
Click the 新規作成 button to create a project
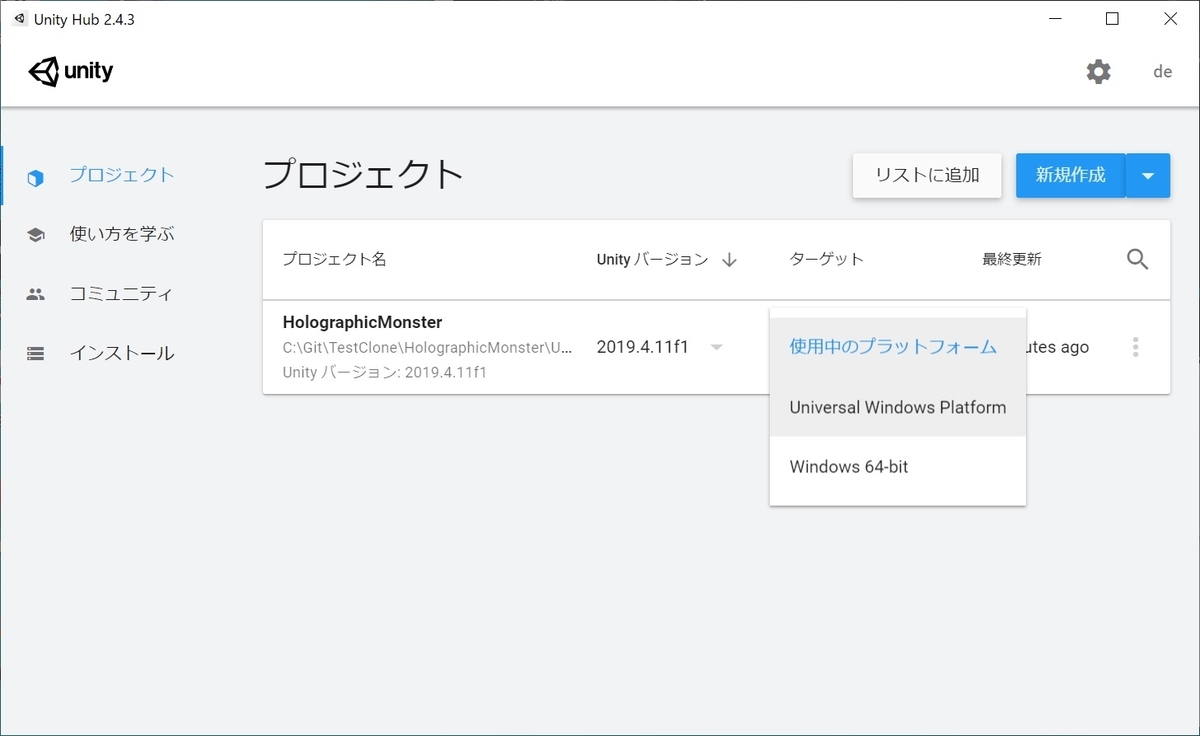(1070, 175)
